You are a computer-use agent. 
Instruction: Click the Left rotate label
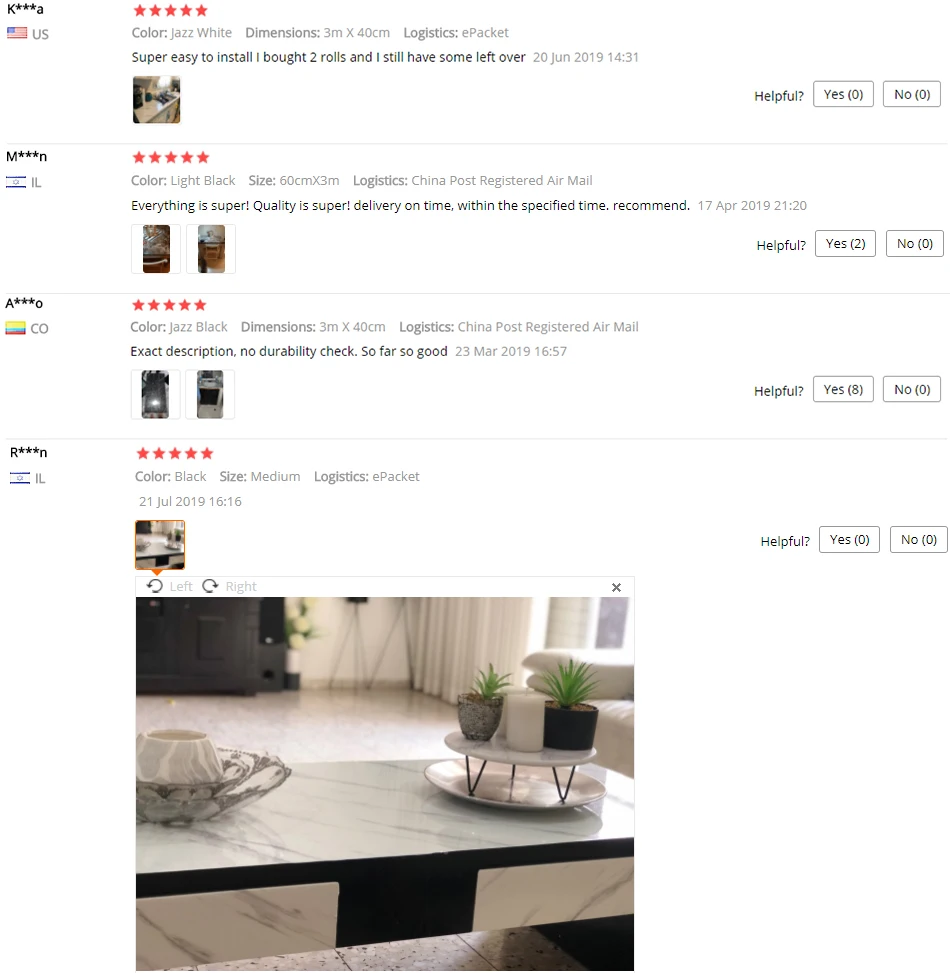pos(181,586)
